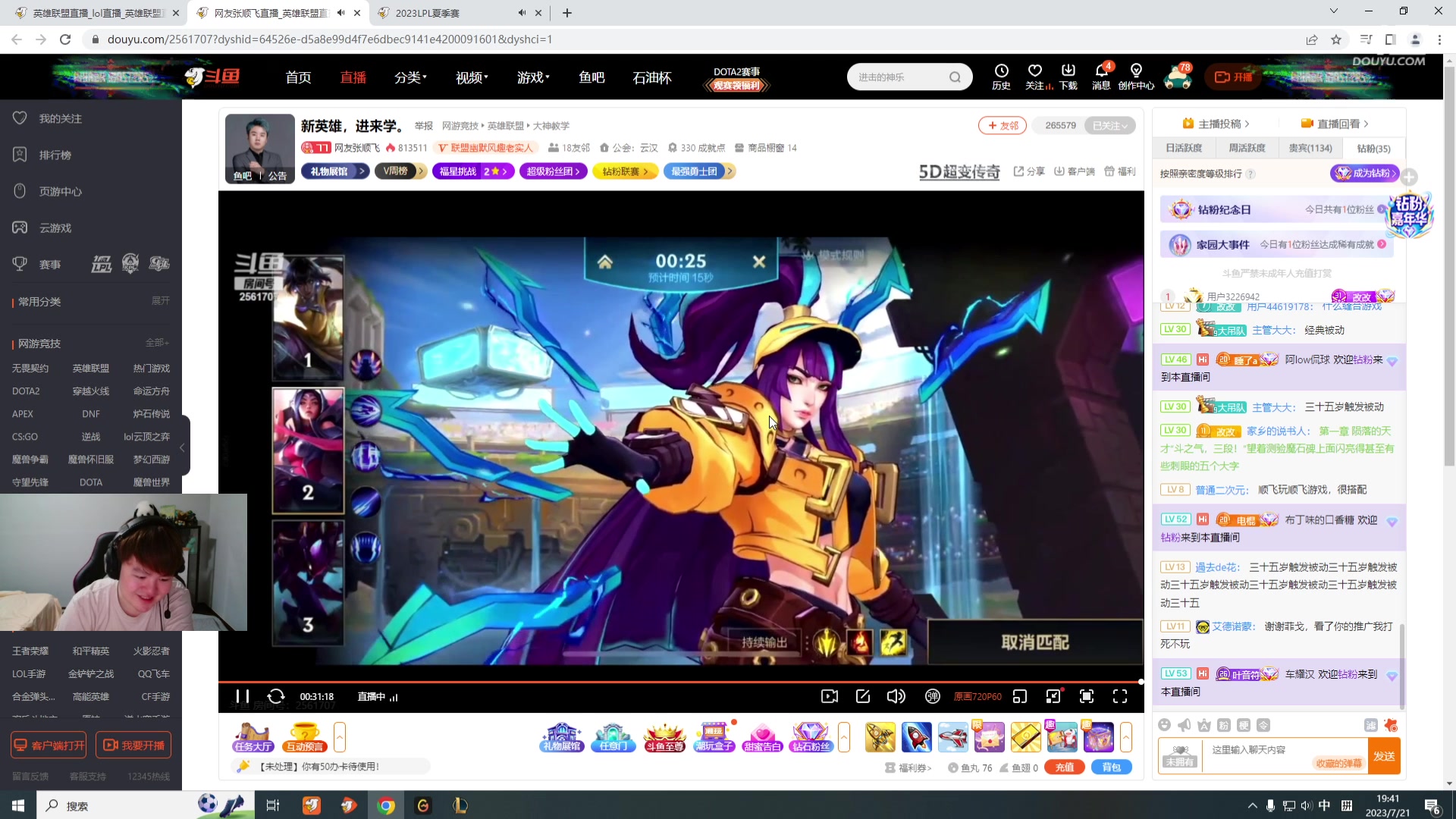Click the 分享 share icon link
The image size is (1456, 819).
pyautogui.click(x=1029, y=171)
